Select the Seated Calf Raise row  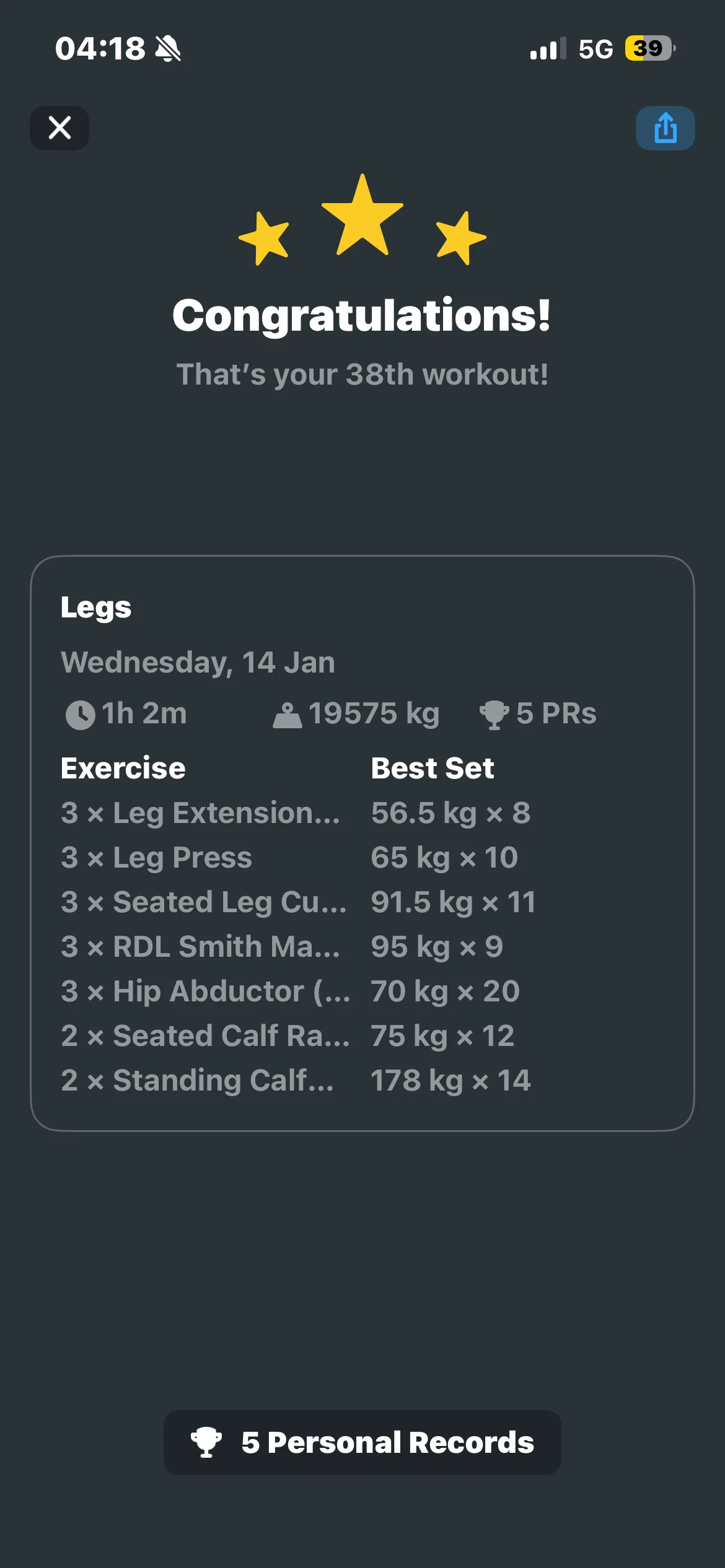[205, 1036]
